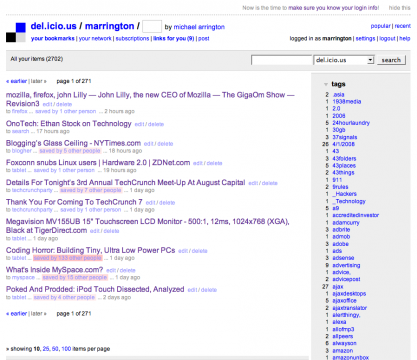417x360 pixels.
Task: Select the ajax tag in sidebar
Action: pos(337,287)
